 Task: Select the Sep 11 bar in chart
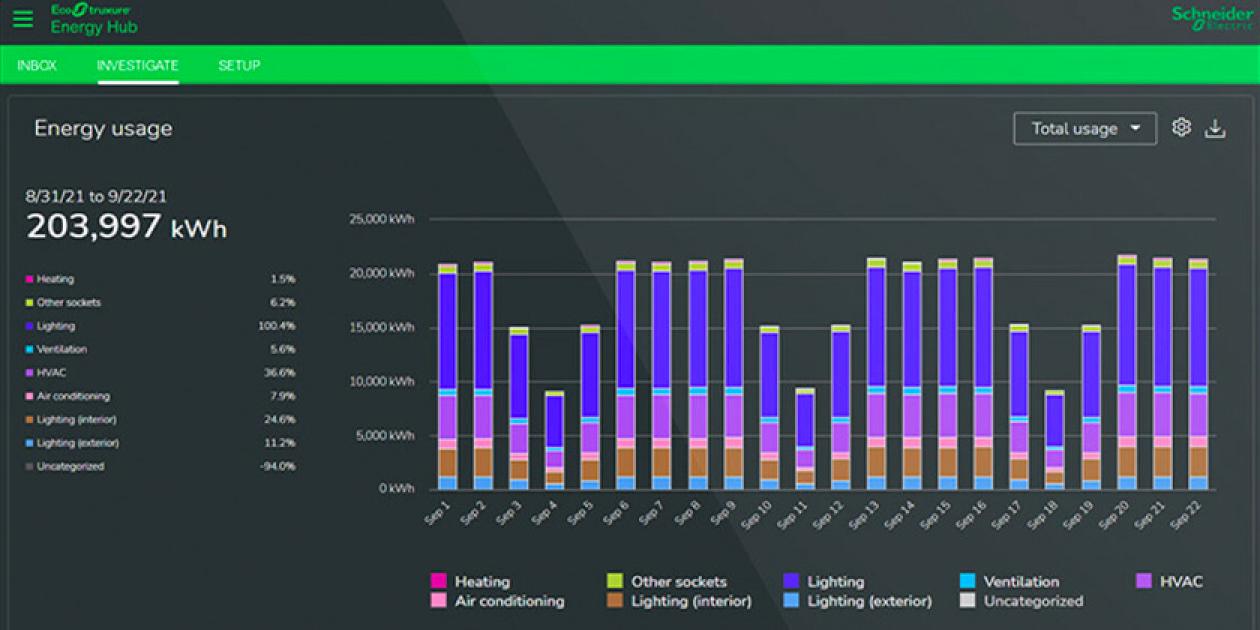805,439
